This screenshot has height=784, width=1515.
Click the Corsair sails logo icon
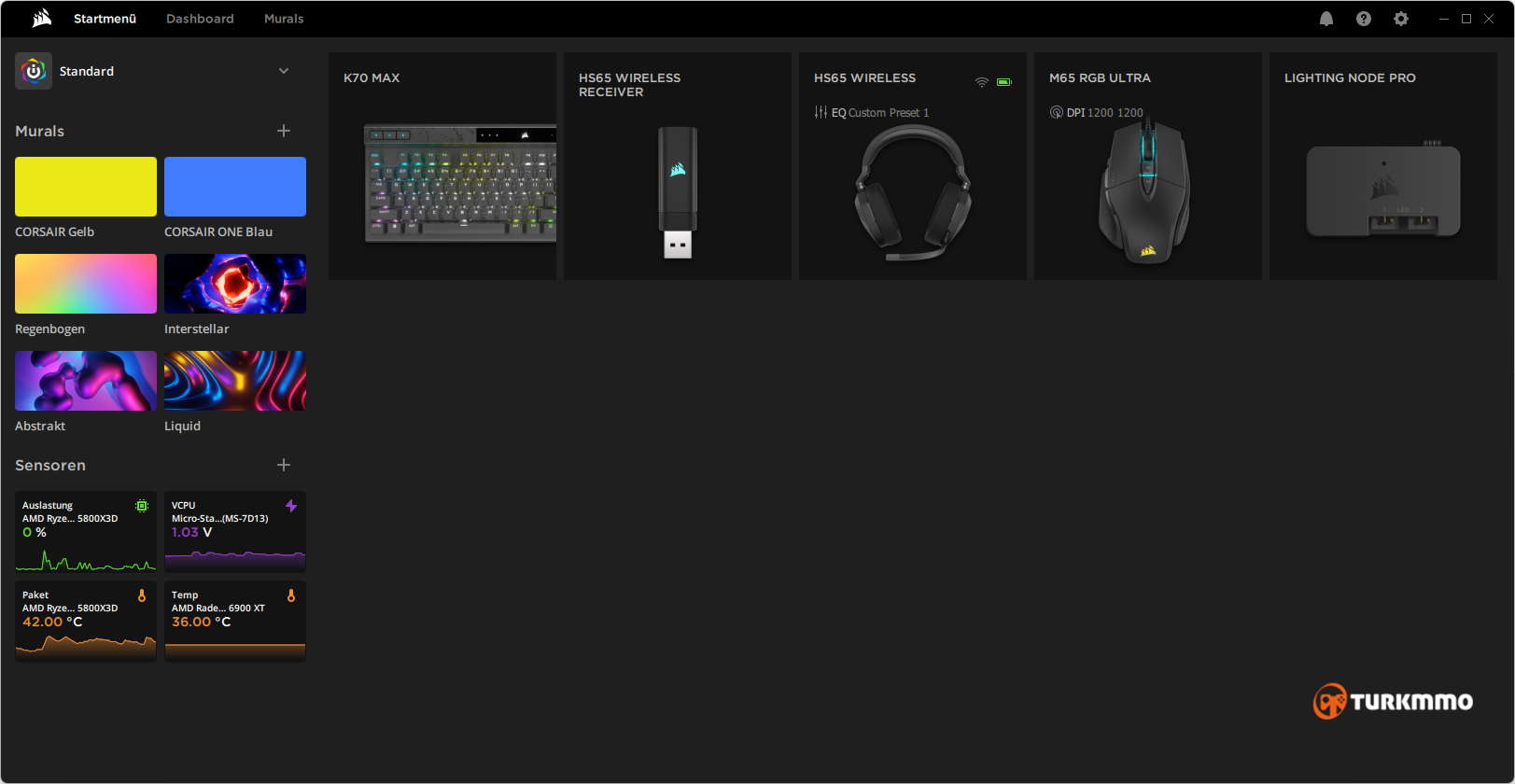click(42, 19)
